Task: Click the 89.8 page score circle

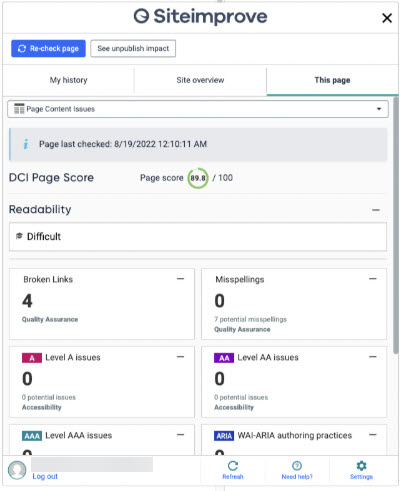Action: pos(198,178)
